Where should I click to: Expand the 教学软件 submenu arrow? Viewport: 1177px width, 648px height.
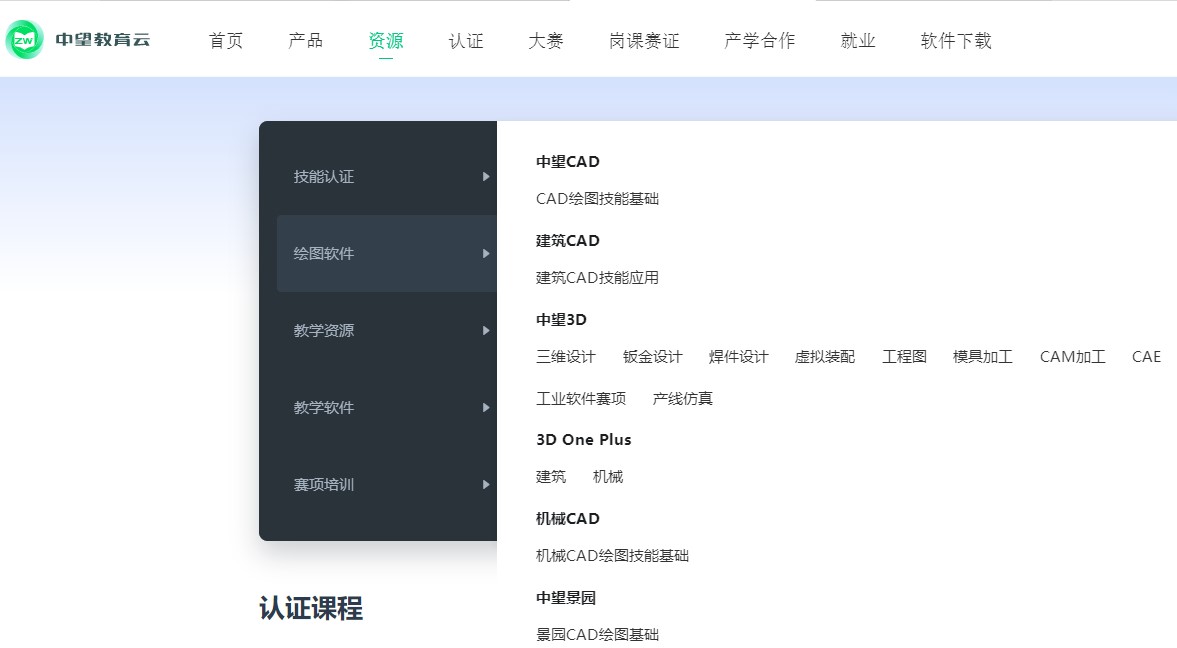(486, 408)
